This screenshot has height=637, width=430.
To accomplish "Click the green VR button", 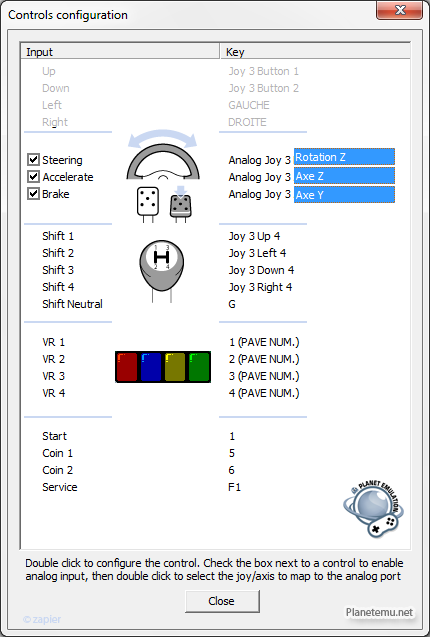I will 199,367.
